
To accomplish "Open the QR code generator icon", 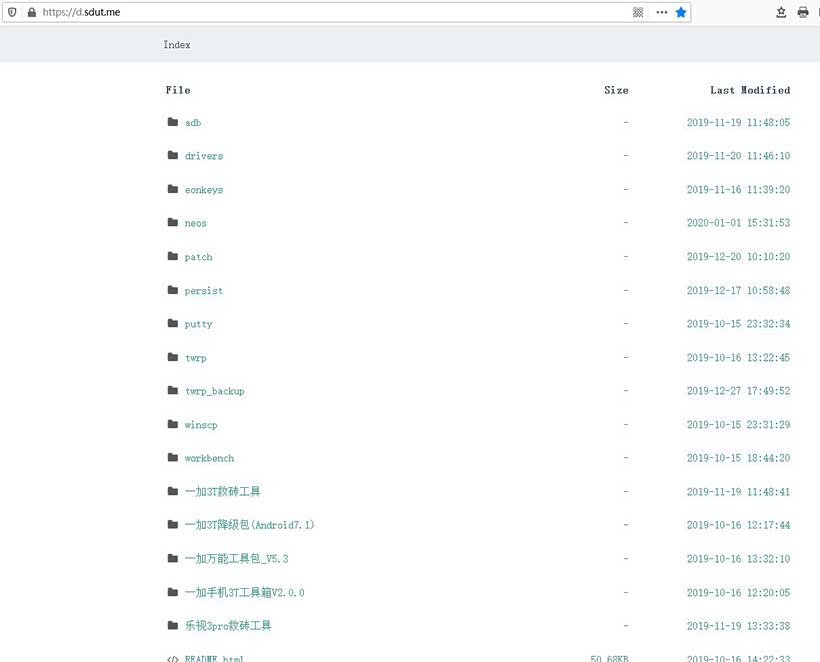I will pos(638,12).
